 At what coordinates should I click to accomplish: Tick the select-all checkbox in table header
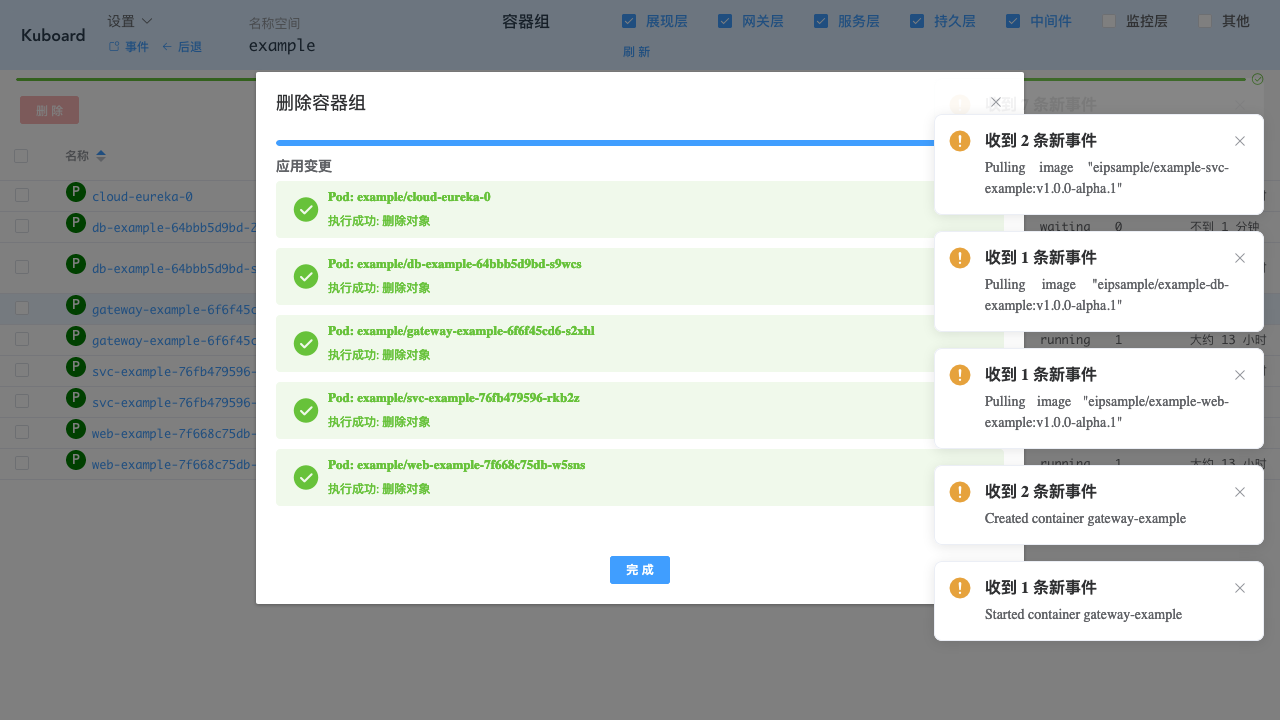tap(21, 156)
